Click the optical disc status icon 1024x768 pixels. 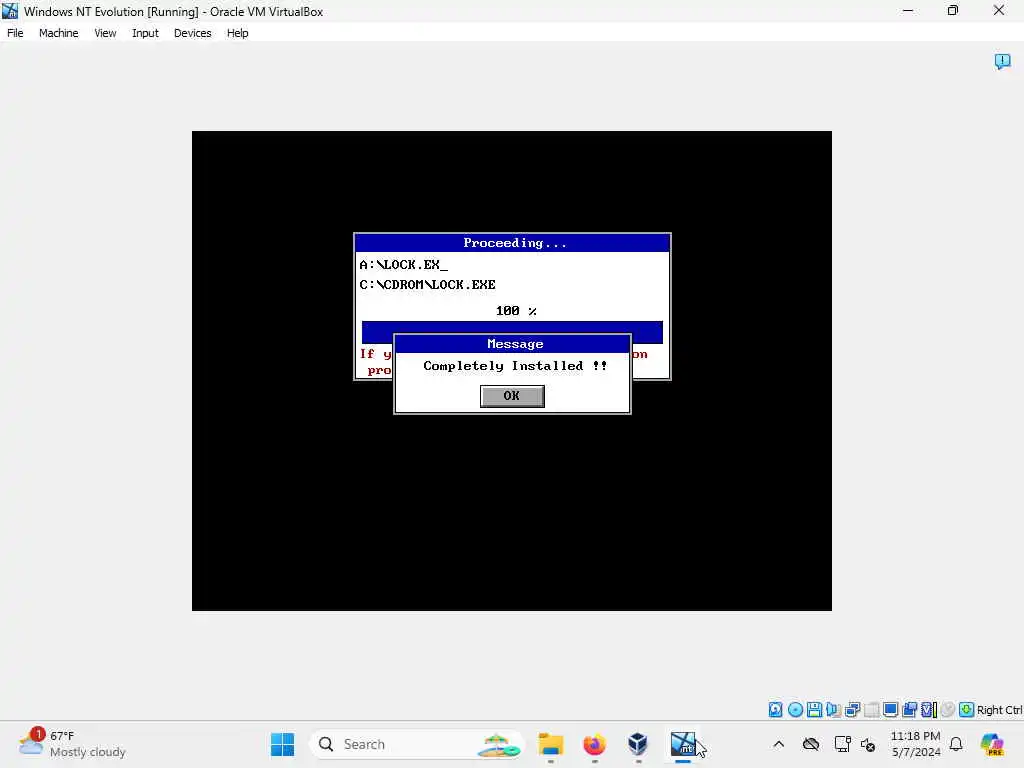point(795,709)
